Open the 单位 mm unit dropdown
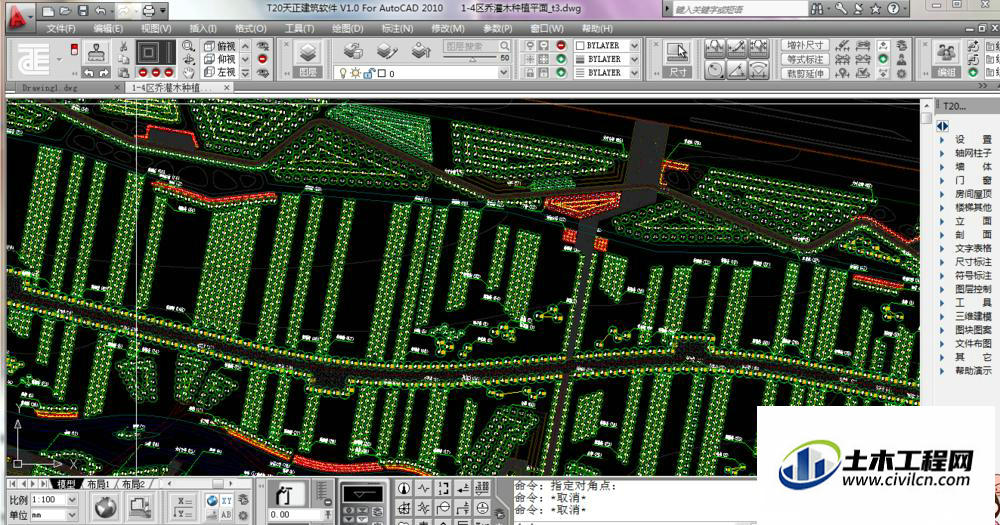This screenshot has height=525, width=1000. click(x=72, y=515)
